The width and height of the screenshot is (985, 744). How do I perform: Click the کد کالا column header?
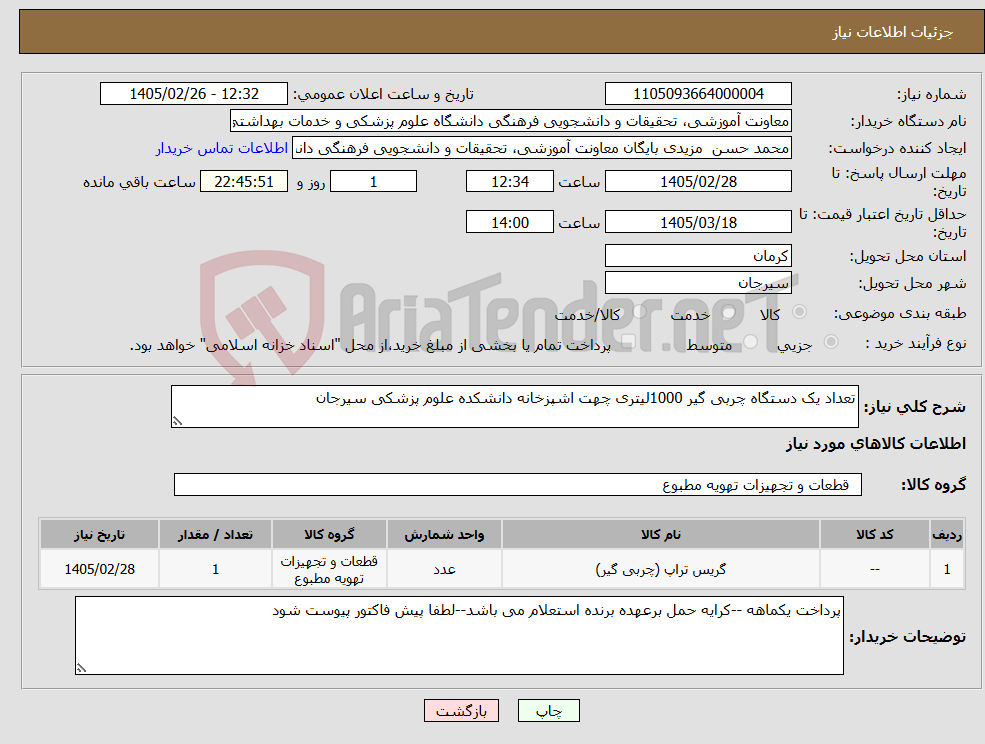coord(874,534)
